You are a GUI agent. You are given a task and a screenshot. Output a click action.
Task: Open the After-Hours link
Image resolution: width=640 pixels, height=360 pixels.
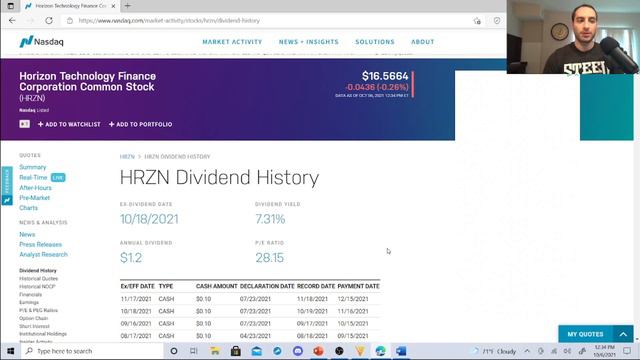[x=35, y=187]
